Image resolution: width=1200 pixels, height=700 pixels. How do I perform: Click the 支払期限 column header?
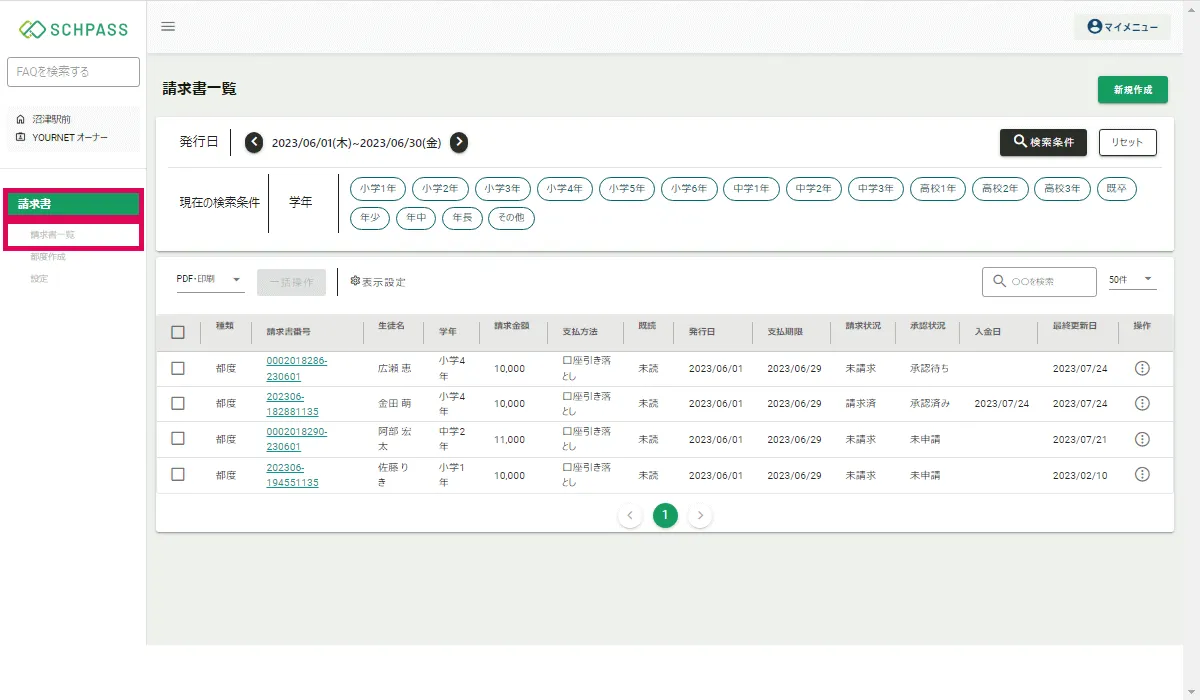[x=785, y=332]
